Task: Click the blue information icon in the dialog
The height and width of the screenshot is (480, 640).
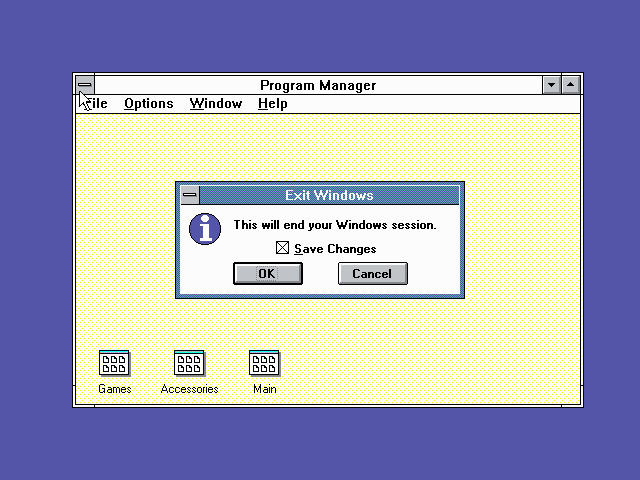Action: click(x=205, y=228)
